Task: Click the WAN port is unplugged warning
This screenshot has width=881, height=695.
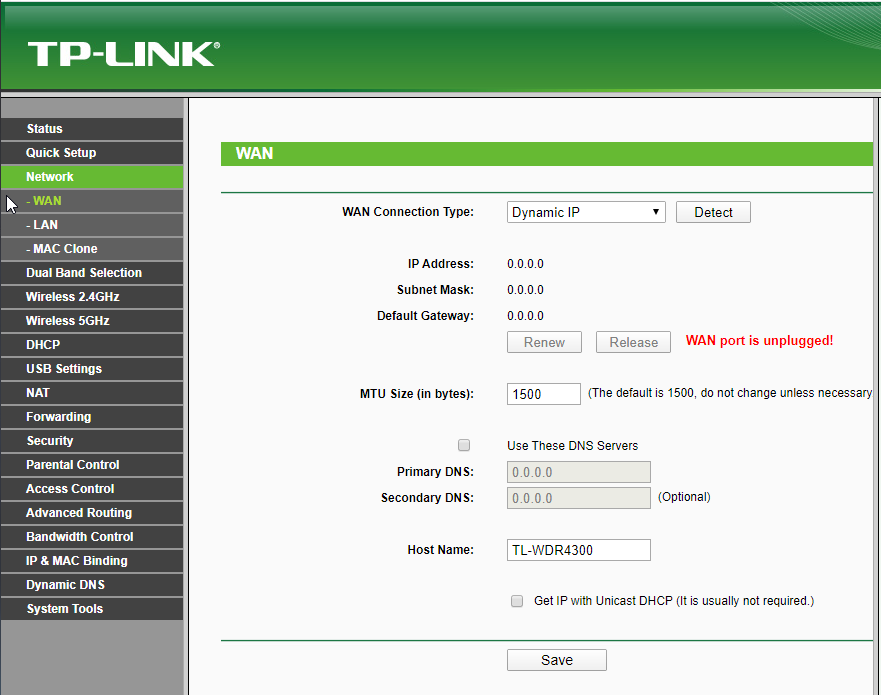Action: click(x=759, y=340)
